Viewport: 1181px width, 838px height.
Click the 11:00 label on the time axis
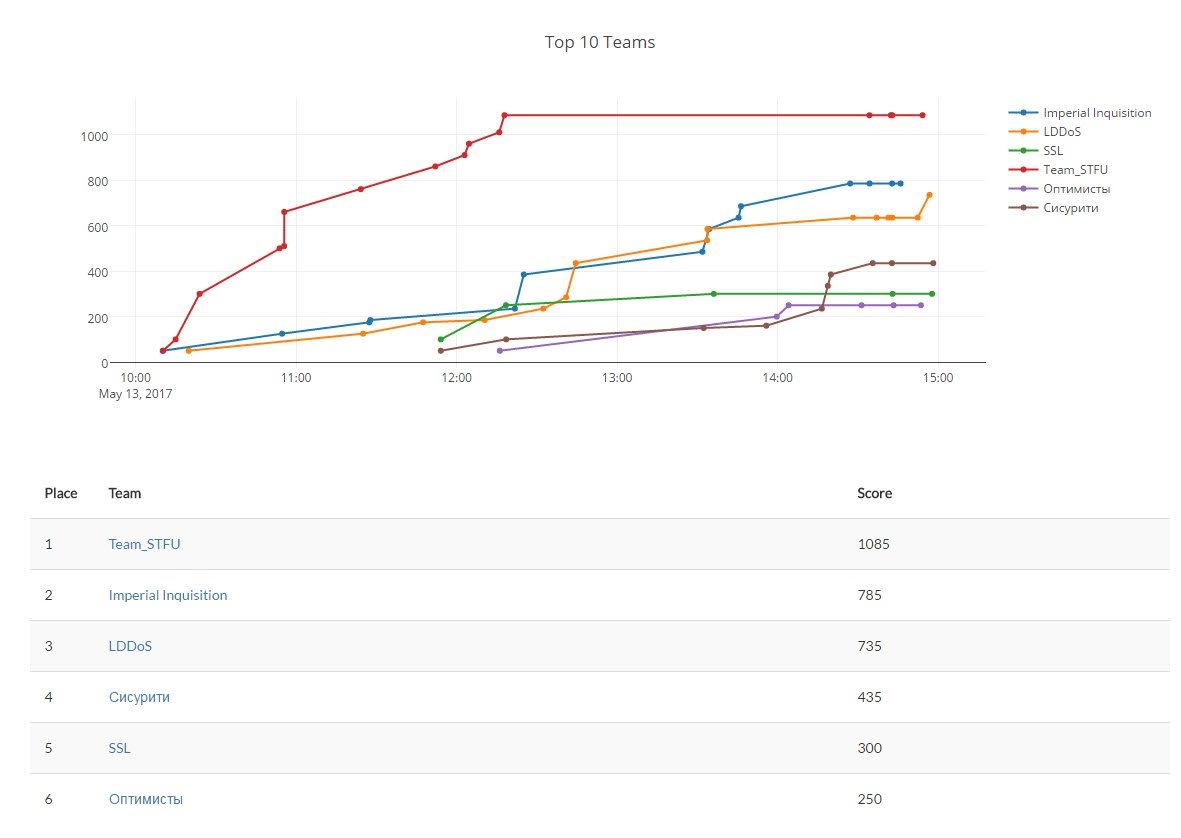(296, 378)
